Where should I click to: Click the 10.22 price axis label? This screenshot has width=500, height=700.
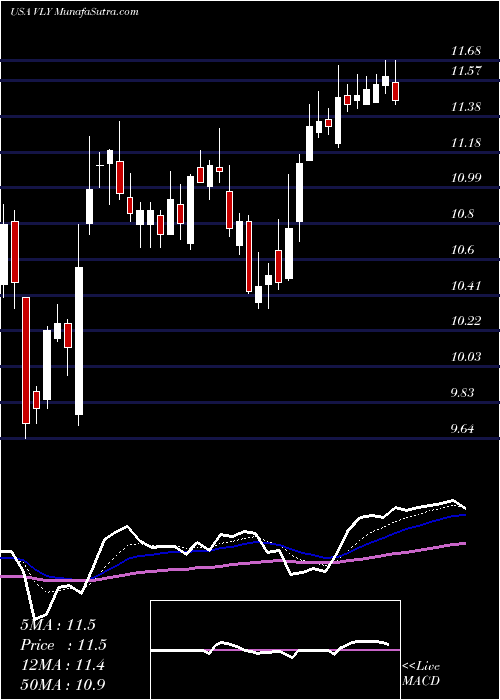point(466,321)
